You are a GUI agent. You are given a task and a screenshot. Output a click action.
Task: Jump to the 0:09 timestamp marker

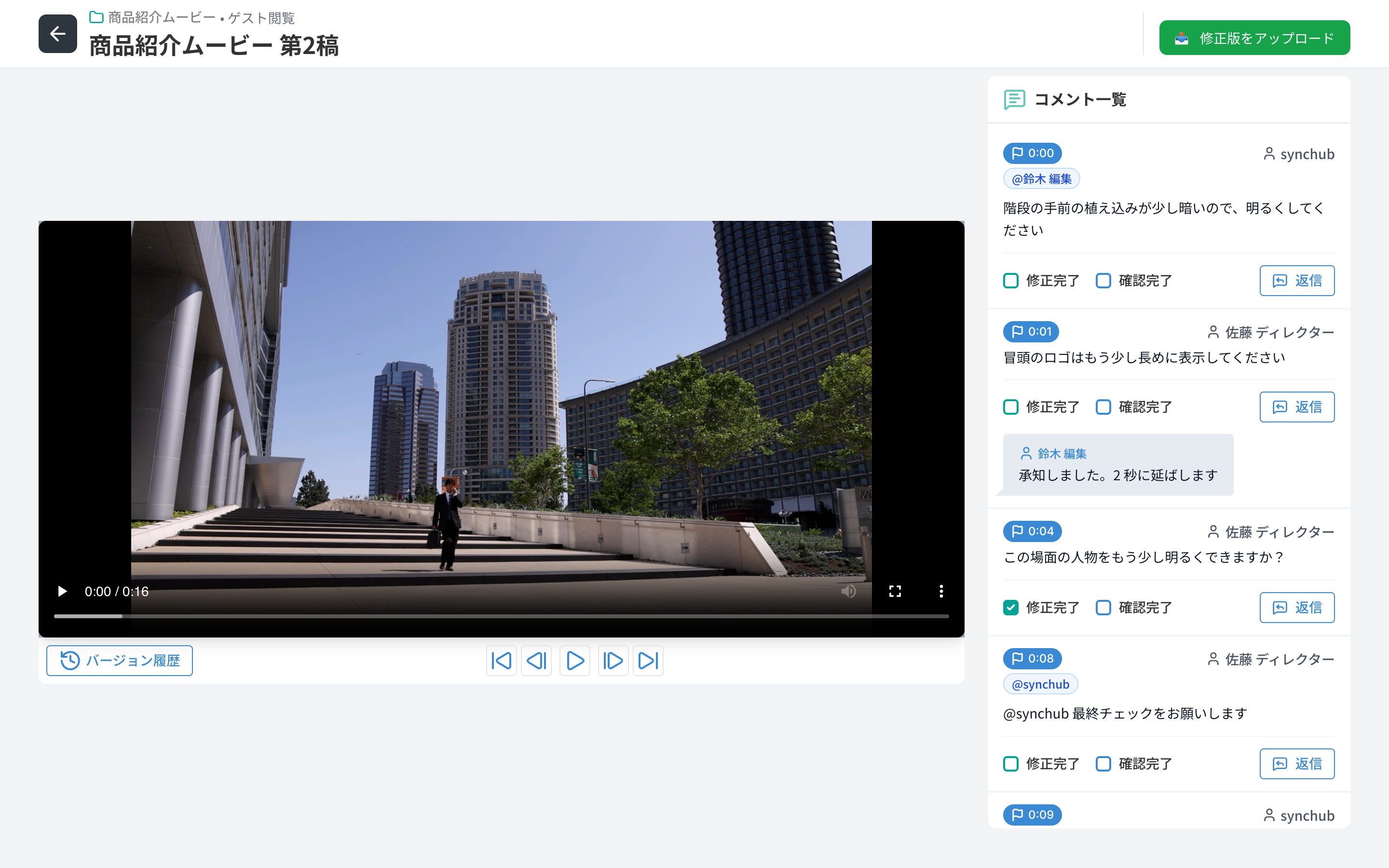pos(1033,814)
